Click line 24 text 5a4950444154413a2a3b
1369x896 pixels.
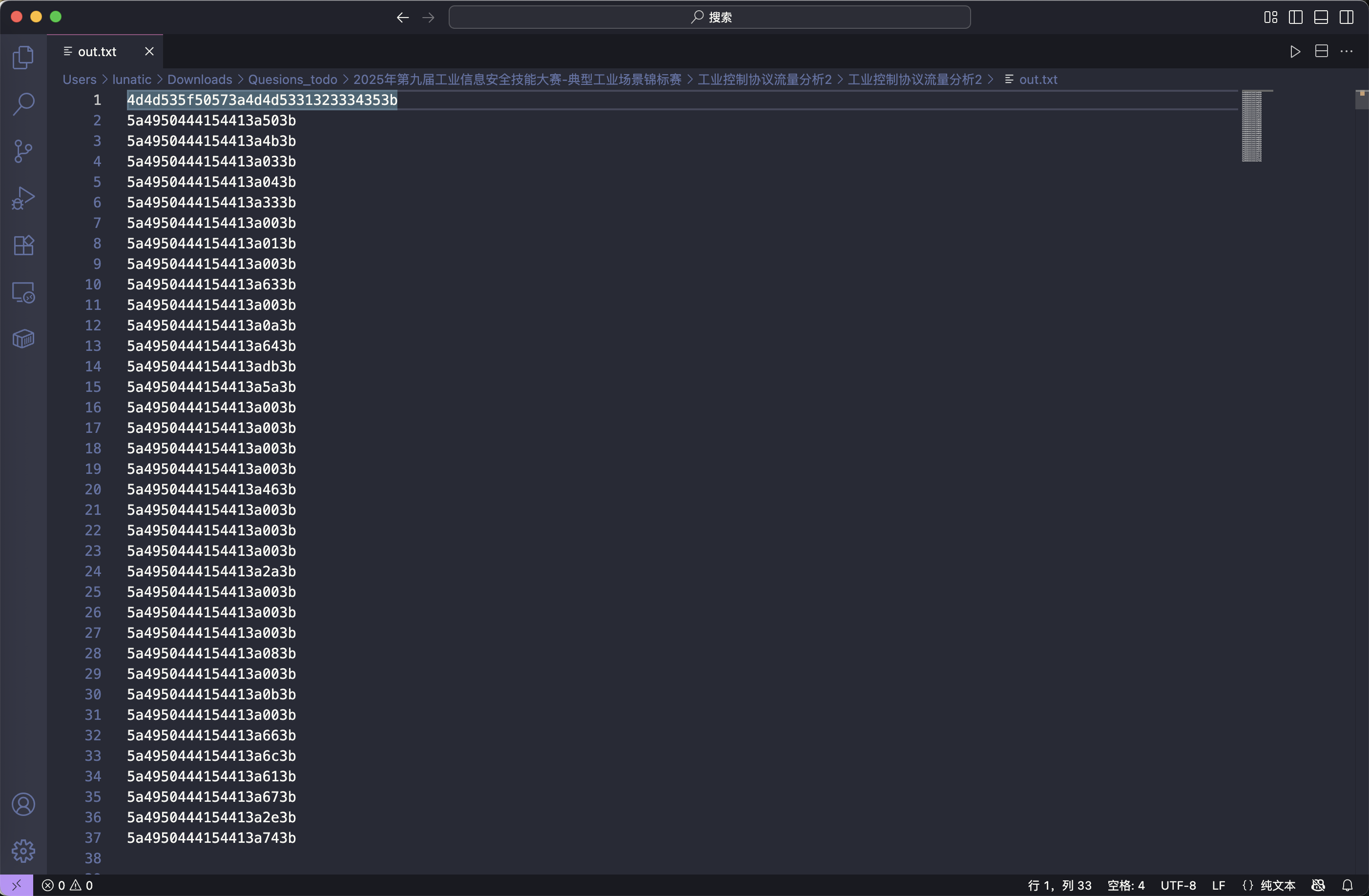tap(211, 571)
